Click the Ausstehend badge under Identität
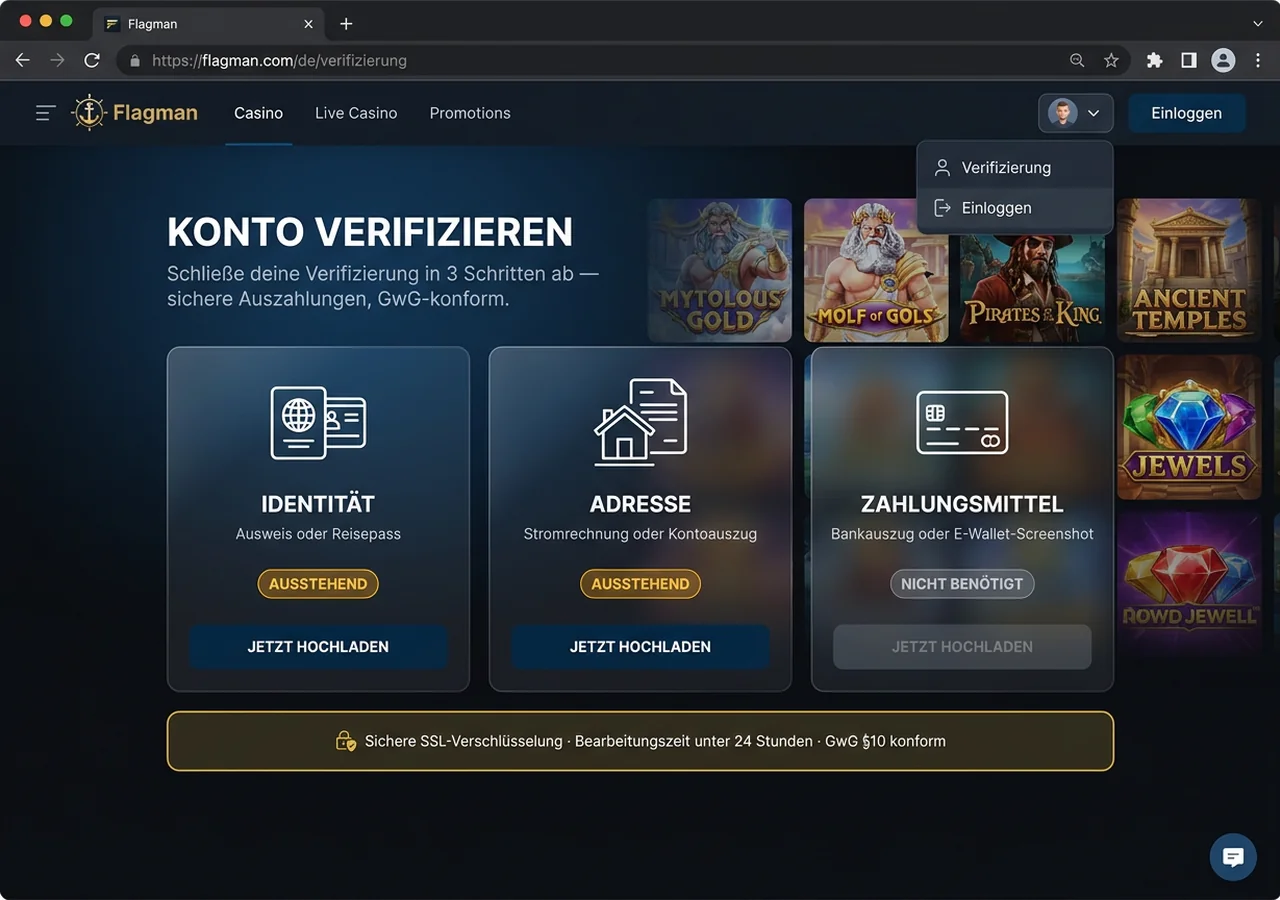 (318, 584)
